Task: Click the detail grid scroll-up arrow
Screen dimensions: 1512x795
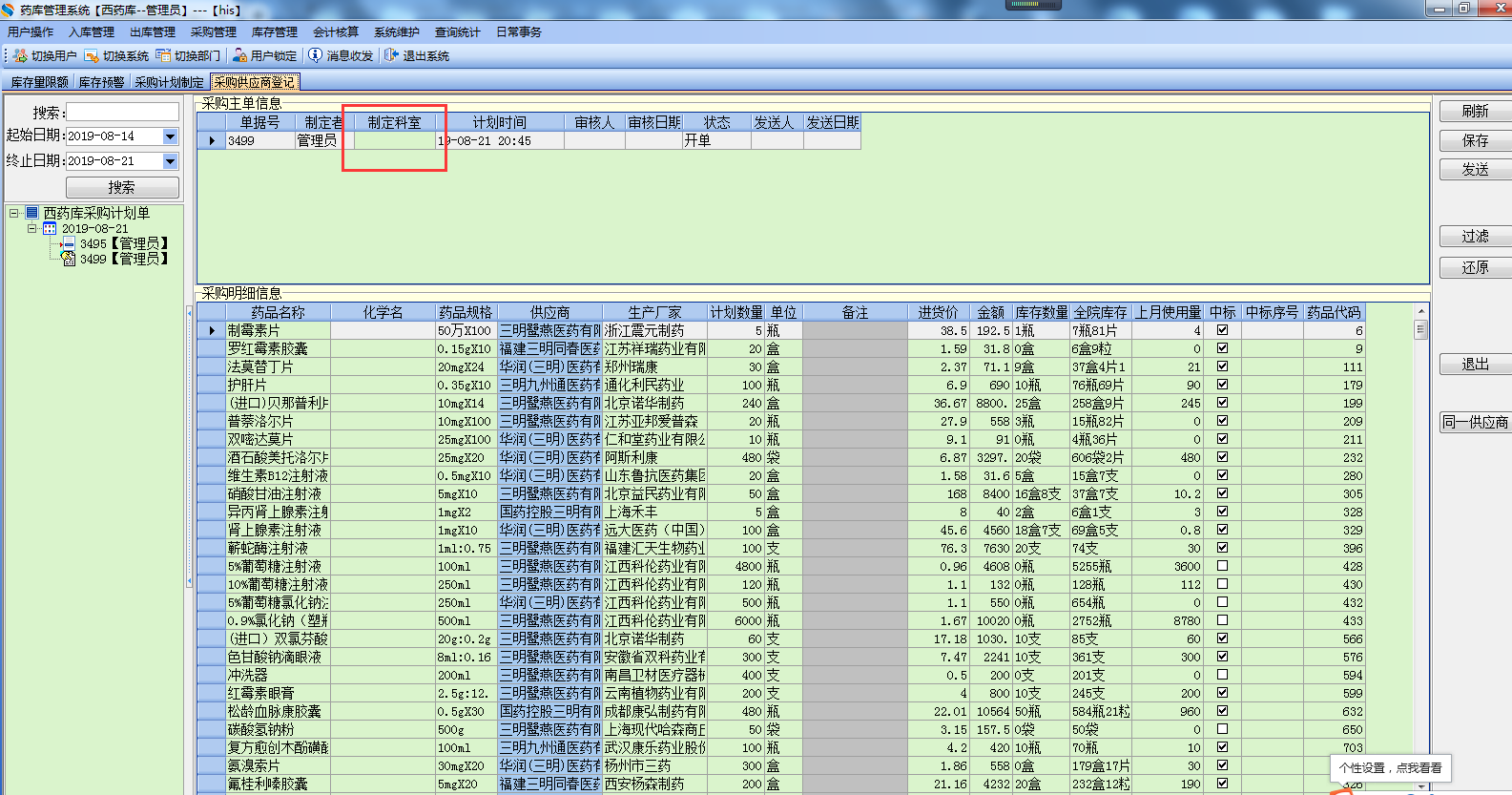Action: (x=1420, y=311)
